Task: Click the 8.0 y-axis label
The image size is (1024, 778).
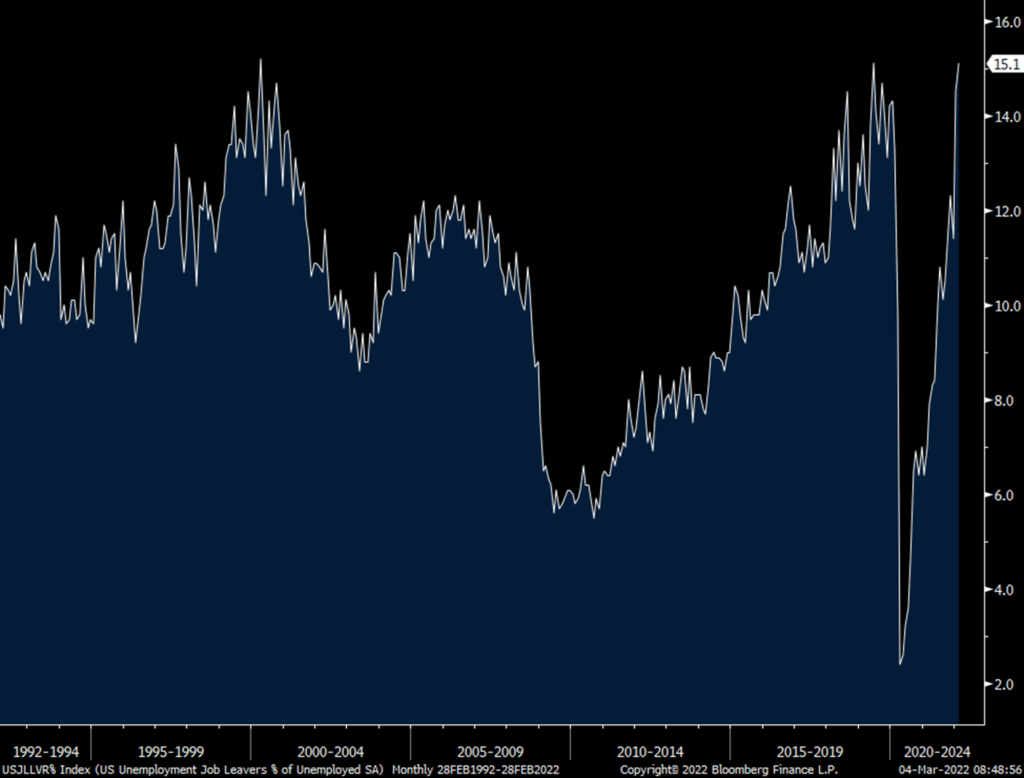Action: pyautogui.click(x=1004, y=401)
